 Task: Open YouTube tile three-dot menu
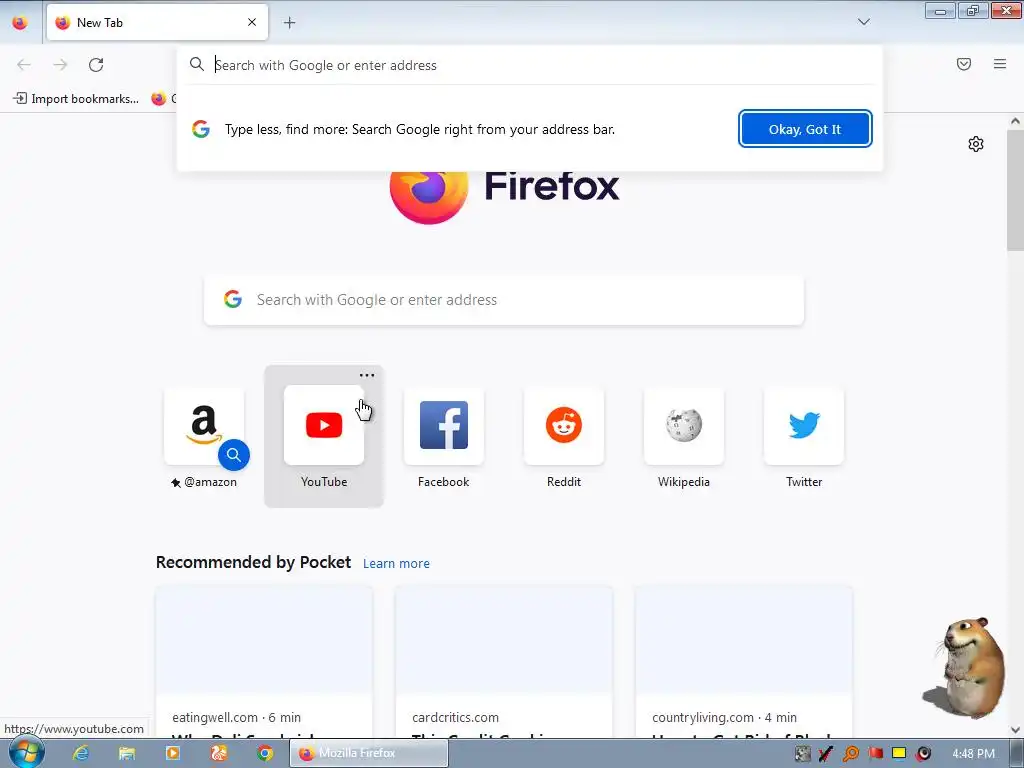click(367, 375)
